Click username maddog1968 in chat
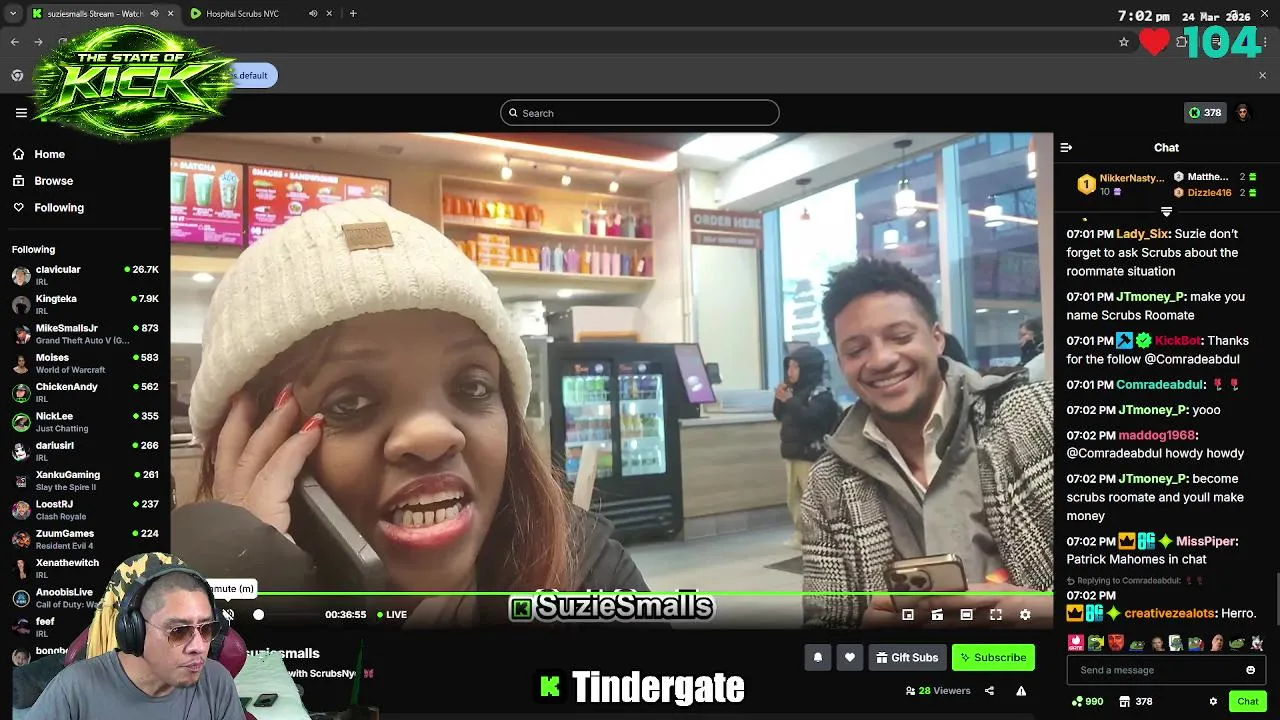The height and width of the screenshot is (720, 1280). (1157, 435)
